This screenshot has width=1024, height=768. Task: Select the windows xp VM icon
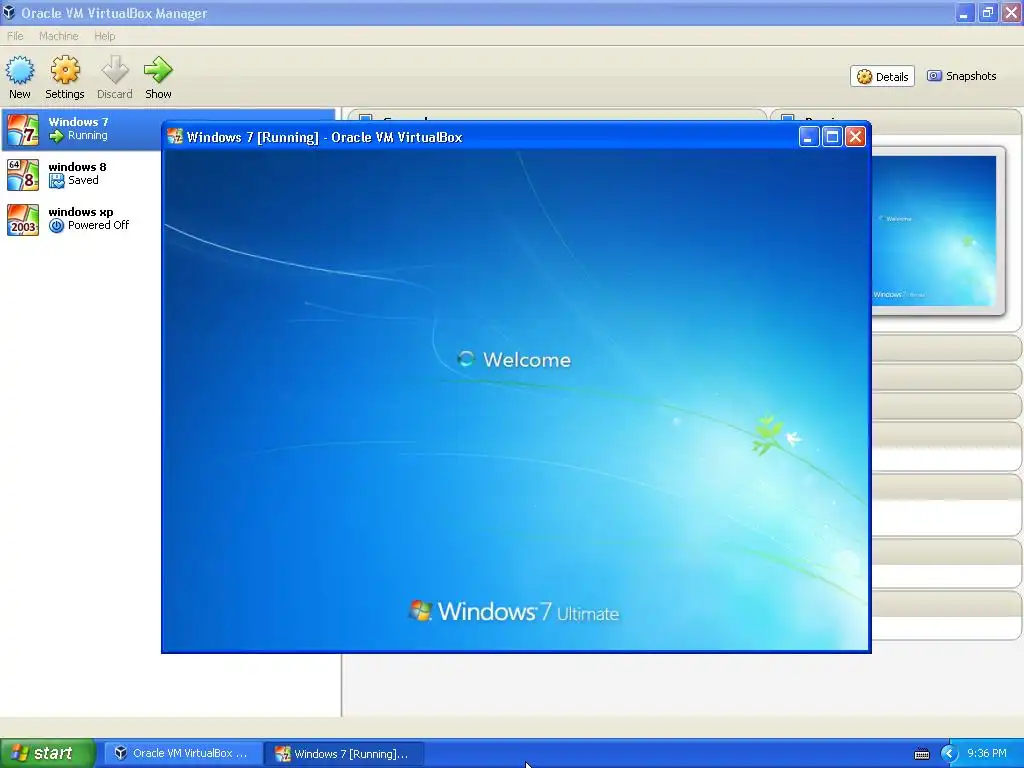coord(23,219)
